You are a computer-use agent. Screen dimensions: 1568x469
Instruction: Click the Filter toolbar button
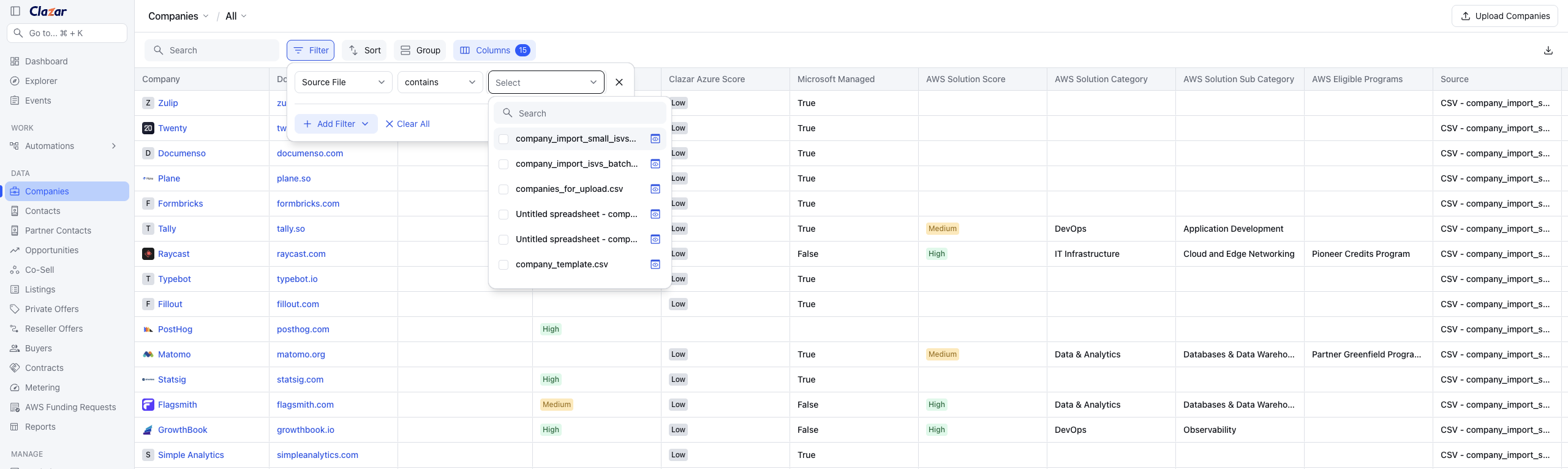pos(311,50)
